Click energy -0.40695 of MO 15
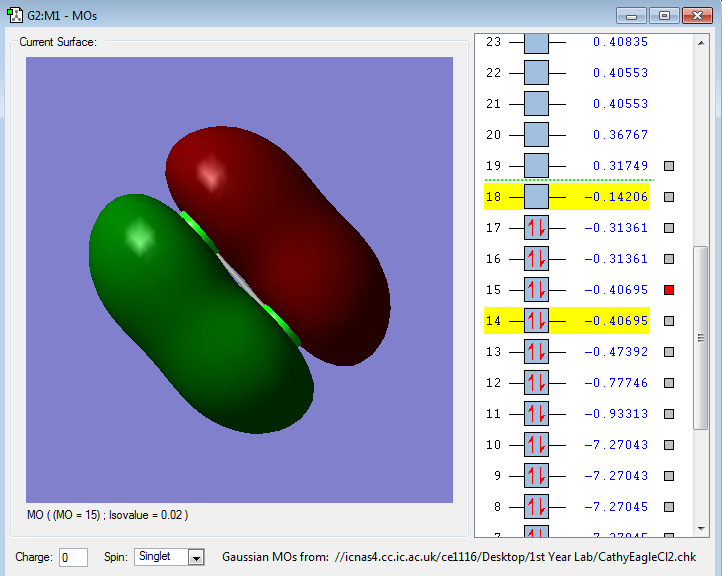 [x=616, y=290]
